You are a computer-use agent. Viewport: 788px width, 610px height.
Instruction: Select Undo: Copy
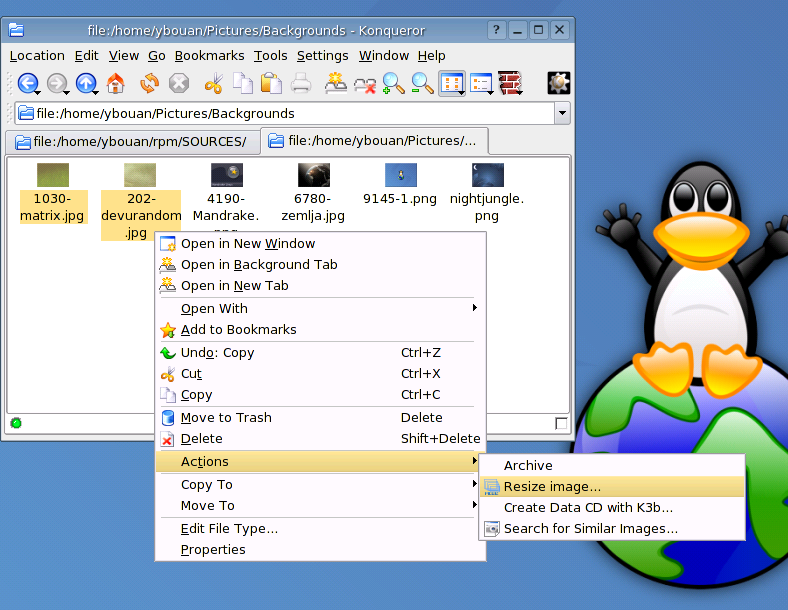click(x=318, y=353)
